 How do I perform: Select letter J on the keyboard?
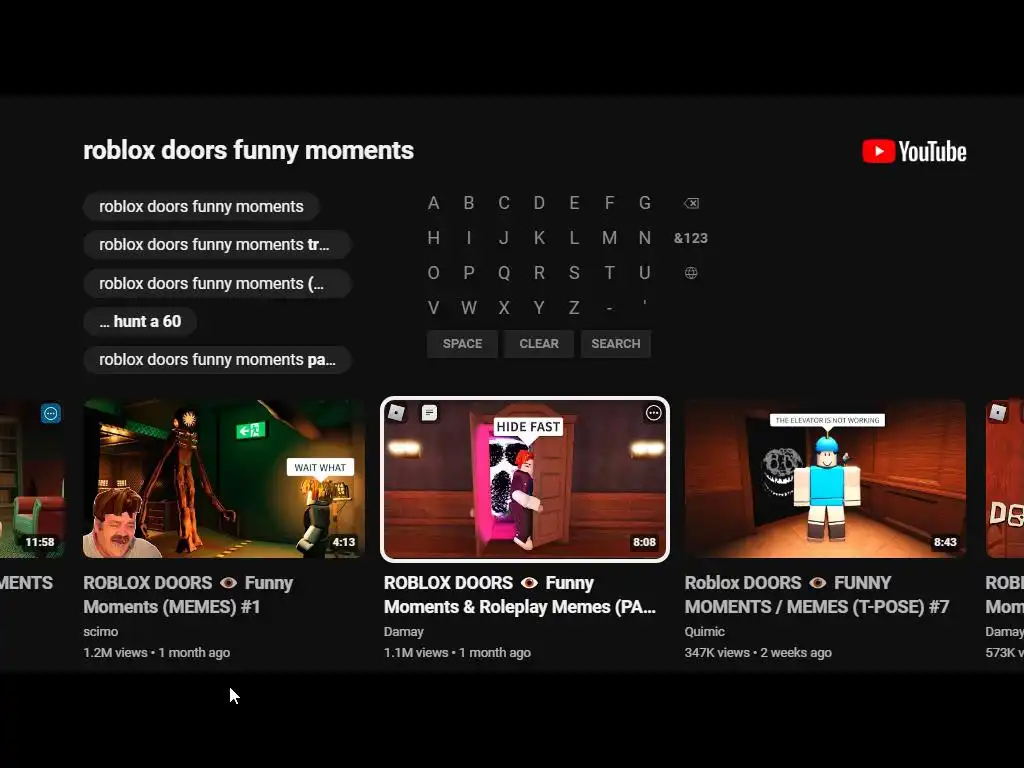point(504,238)
